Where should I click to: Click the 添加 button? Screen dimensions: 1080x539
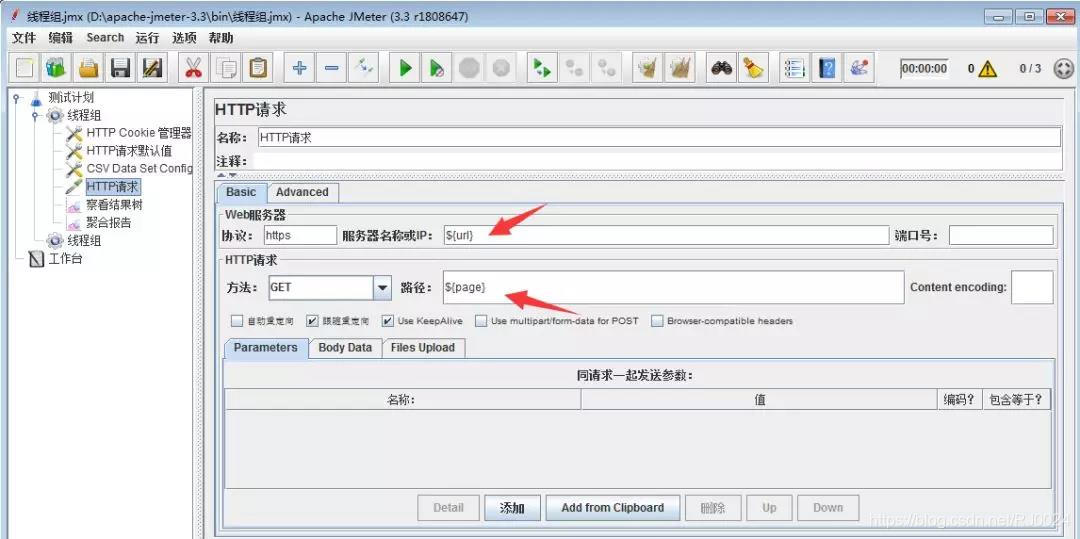(x=512, y=508)
